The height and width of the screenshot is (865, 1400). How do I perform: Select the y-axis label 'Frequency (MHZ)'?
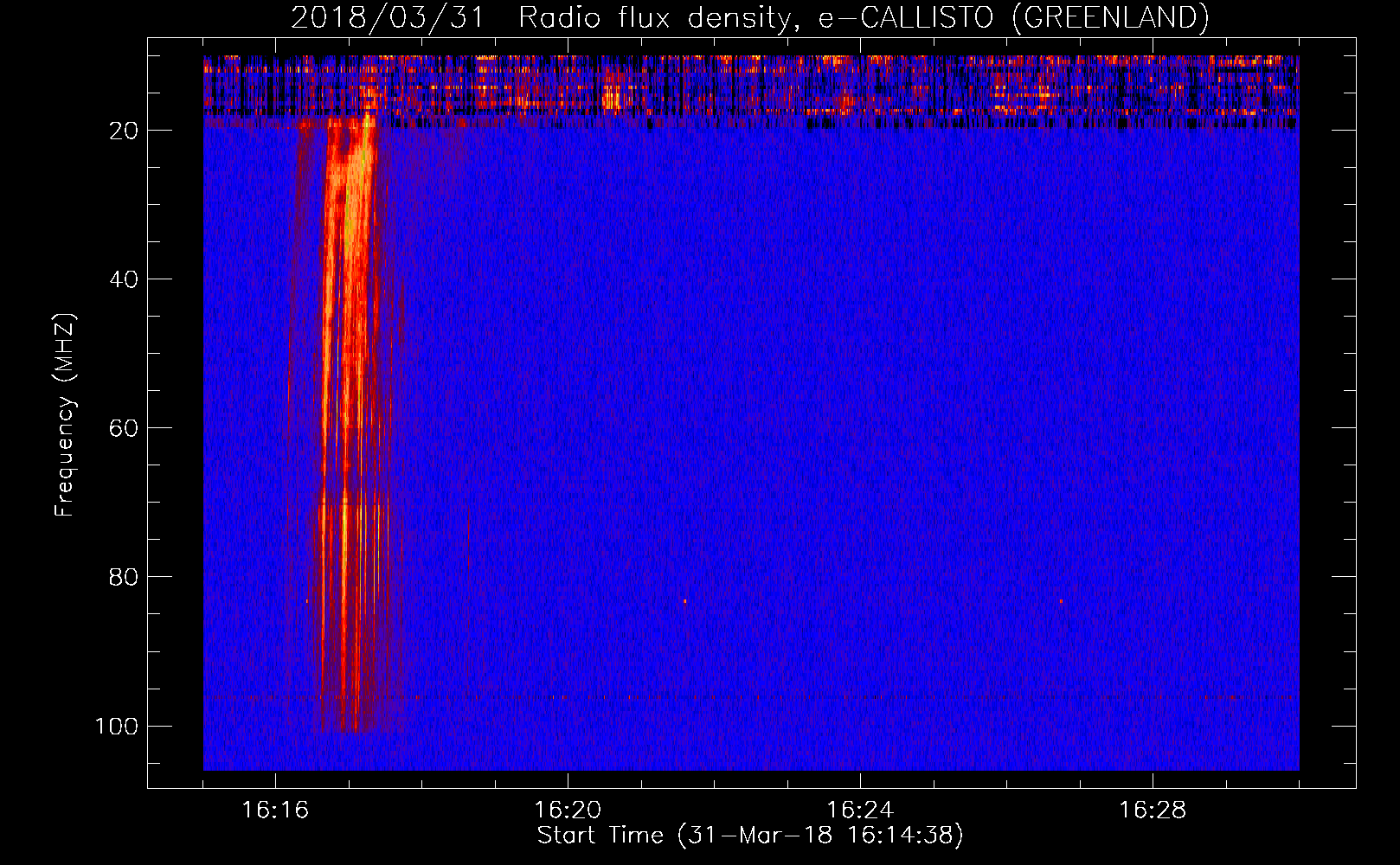pyautogui.click(x=65, y=414)
